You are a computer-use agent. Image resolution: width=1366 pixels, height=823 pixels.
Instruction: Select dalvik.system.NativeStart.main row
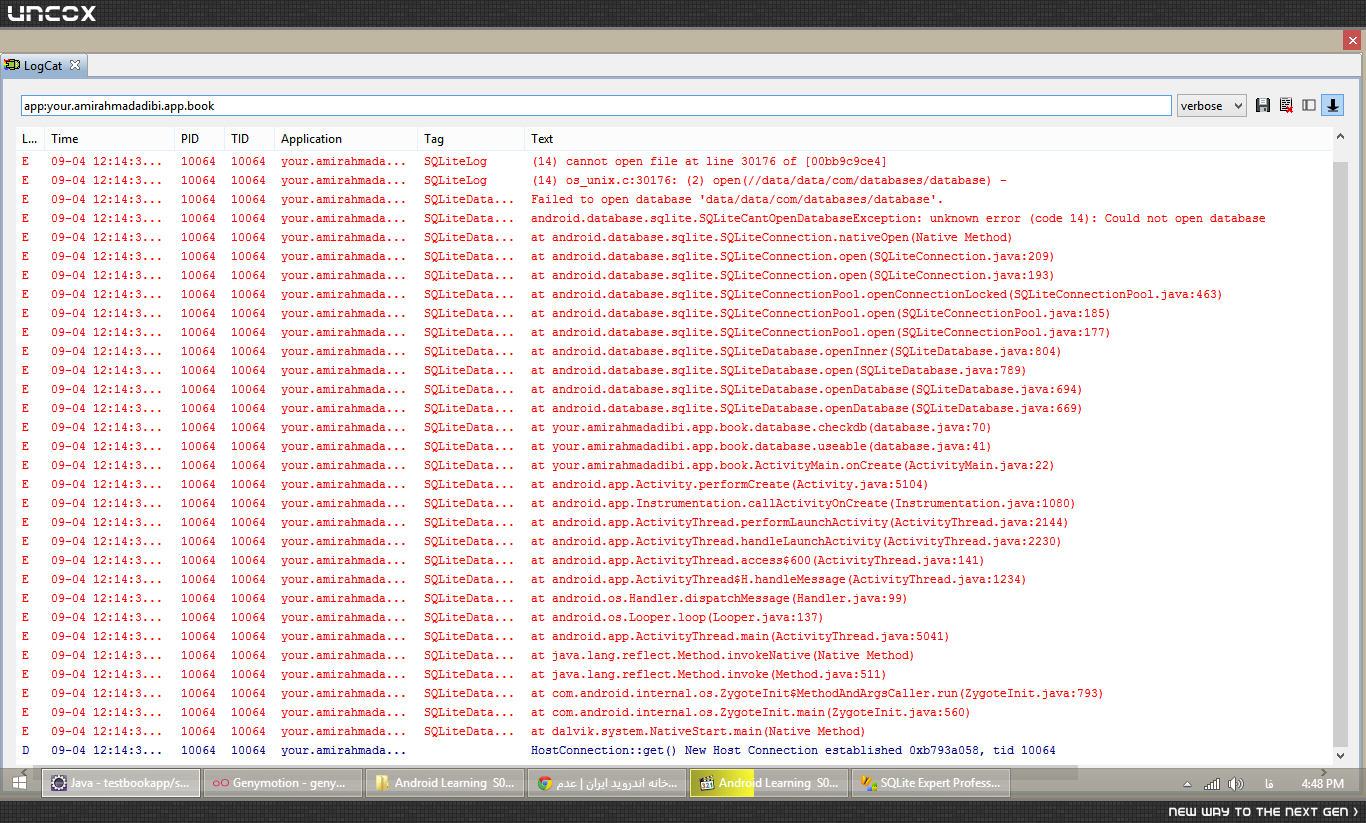[x=675, y=731]
